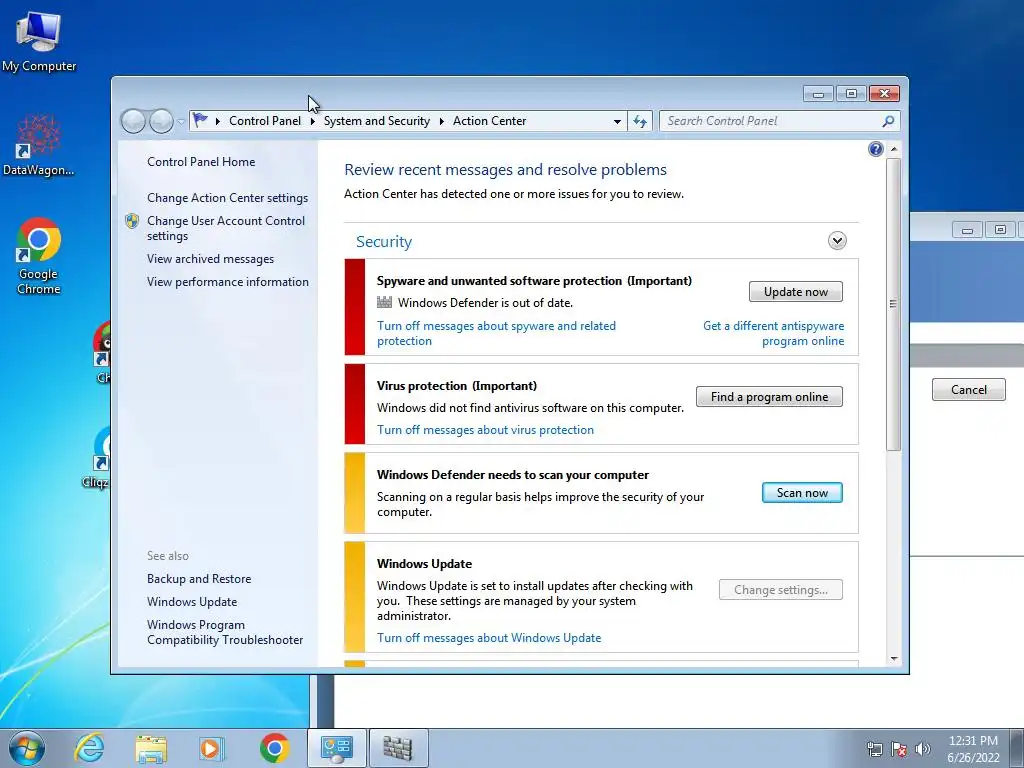Go to System and Security in the breadcrumb
This screenshot has height=768, width=1024.
click(377, 121)
